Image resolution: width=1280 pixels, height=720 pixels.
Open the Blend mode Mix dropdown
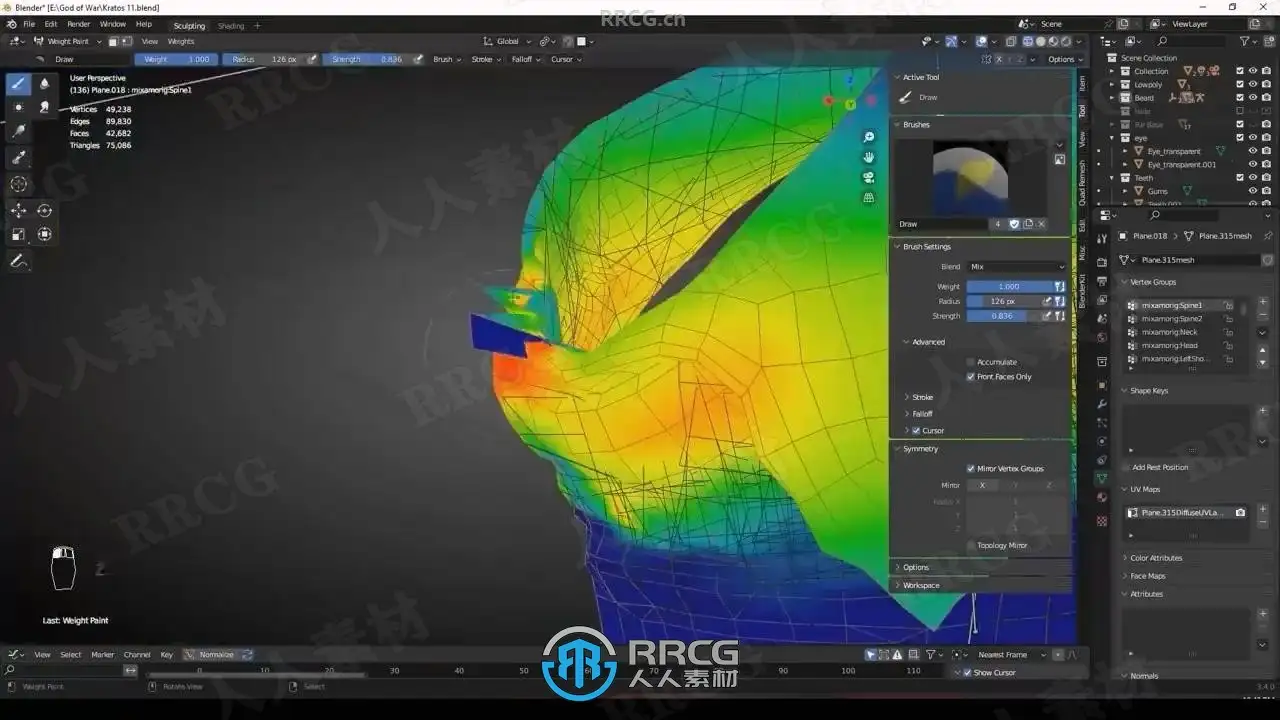1016,267
